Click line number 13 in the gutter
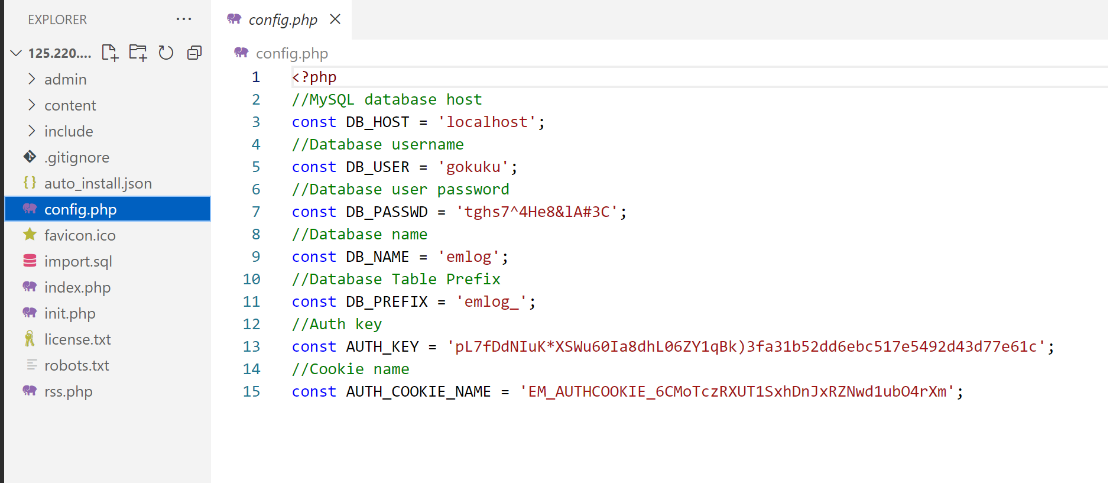Viewport: 1108px width, 483px height. [251, 346]
